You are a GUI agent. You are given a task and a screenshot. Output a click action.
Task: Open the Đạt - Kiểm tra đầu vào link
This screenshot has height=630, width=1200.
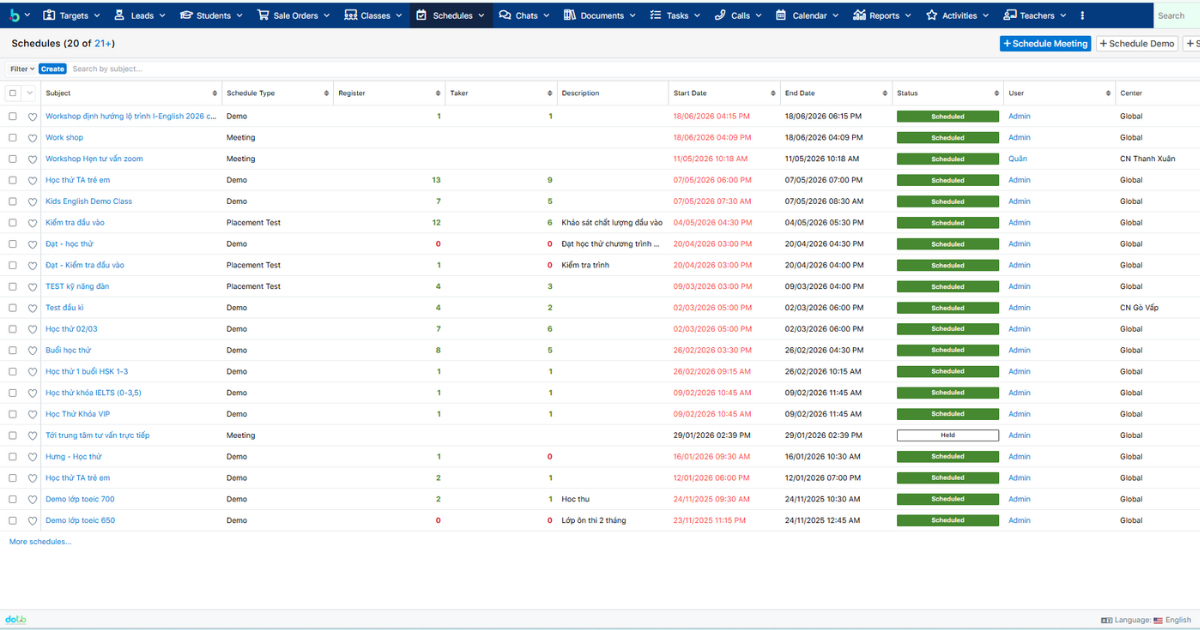(x=85, y=265)
